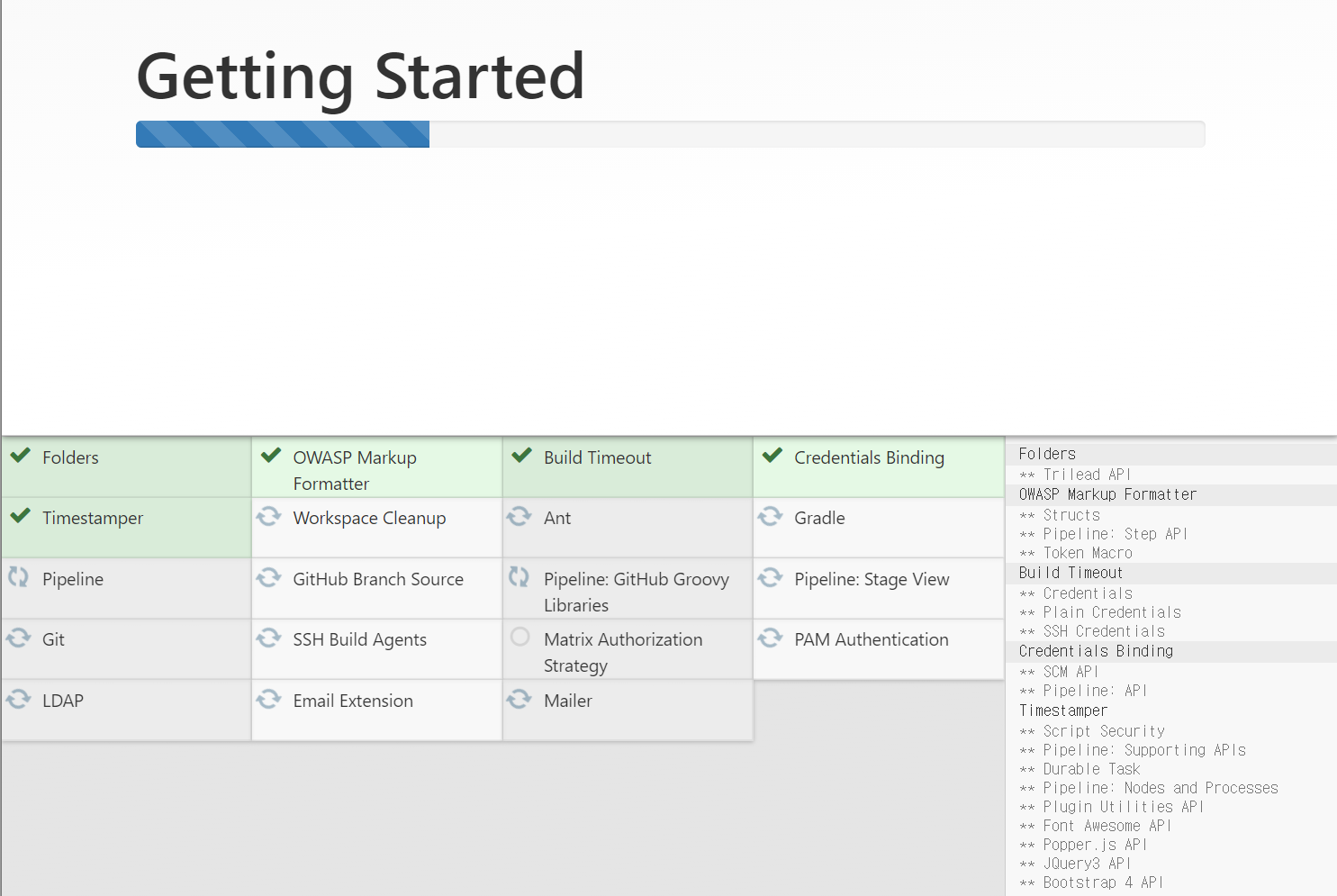Click the refresh icon for PAM Authentication
Screen dimensions: 1337x896
click(x=770, y=638)
